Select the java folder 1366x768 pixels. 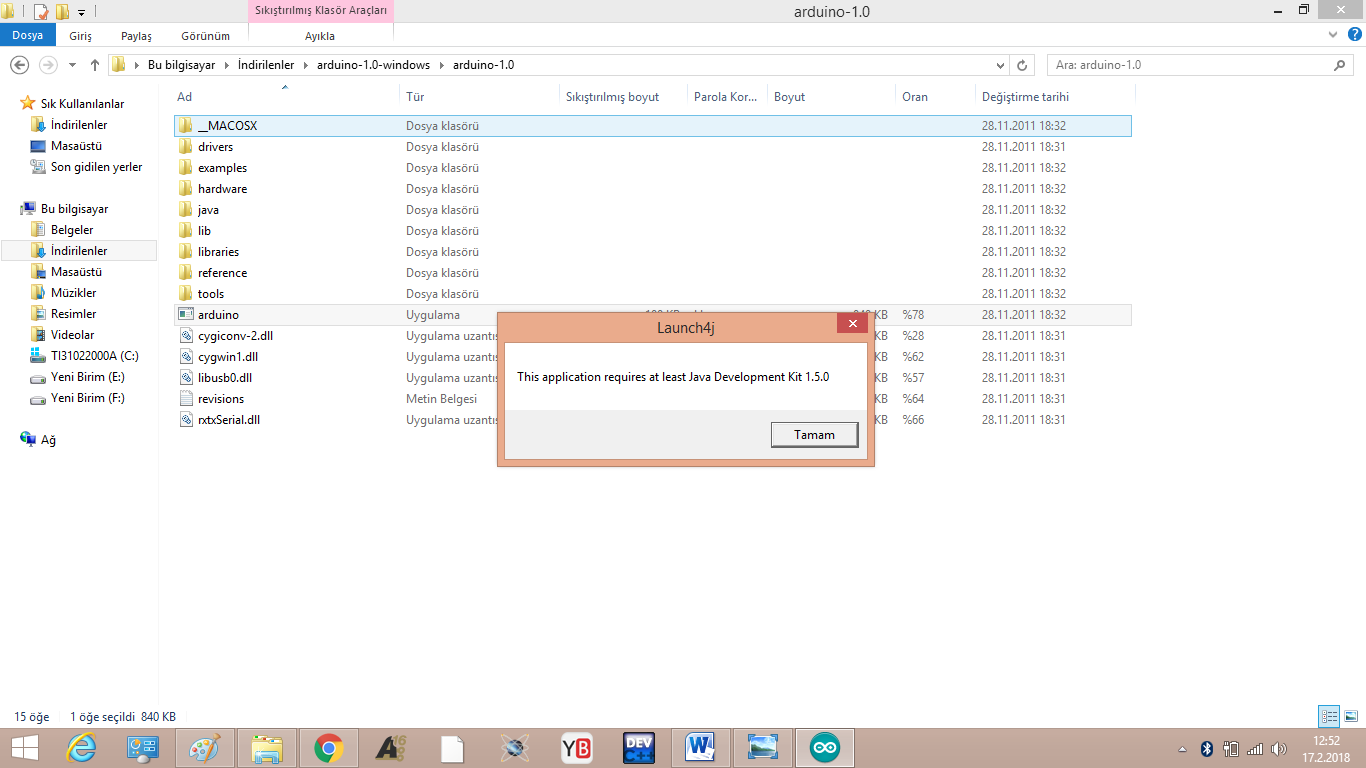point(208,210)
